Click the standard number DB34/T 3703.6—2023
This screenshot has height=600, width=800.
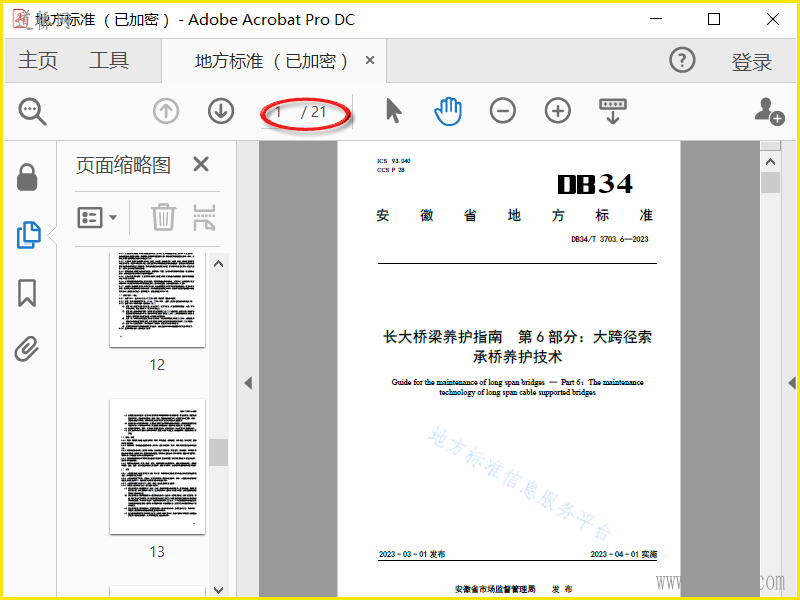click(610, 239)
